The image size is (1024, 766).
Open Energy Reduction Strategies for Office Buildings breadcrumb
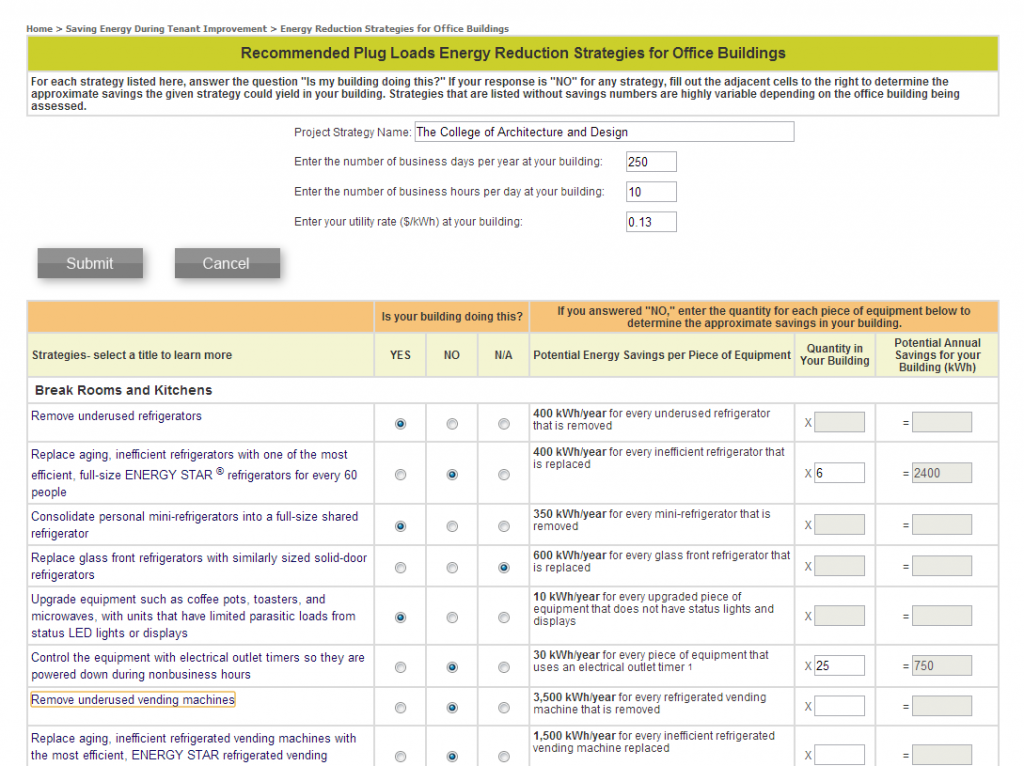pos(394,29)
